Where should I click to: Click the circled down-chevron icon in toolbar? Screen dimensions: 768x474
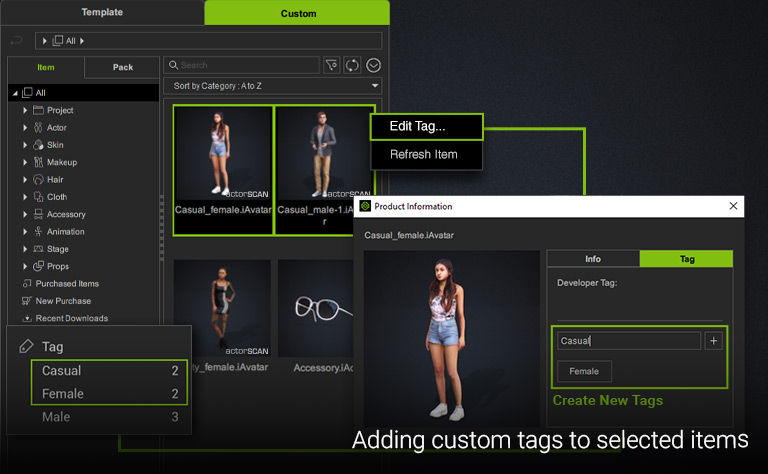(x=373, y=65)
